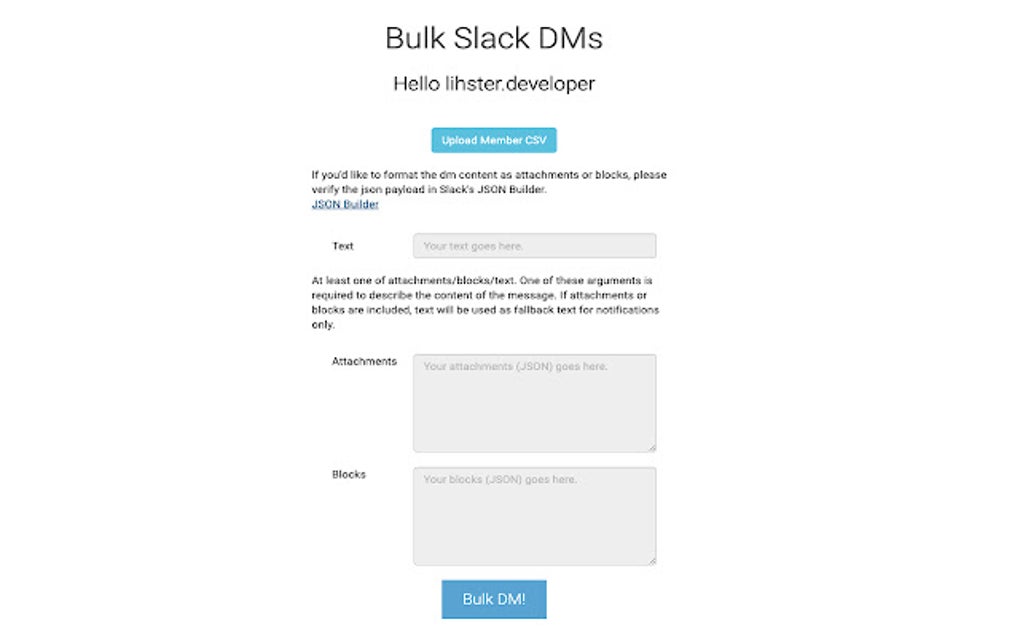Image resolution: width=1020 pixels, height=638 pixels.
Task: Click the Hello lihster.developer greeting text
Action: 493,84
